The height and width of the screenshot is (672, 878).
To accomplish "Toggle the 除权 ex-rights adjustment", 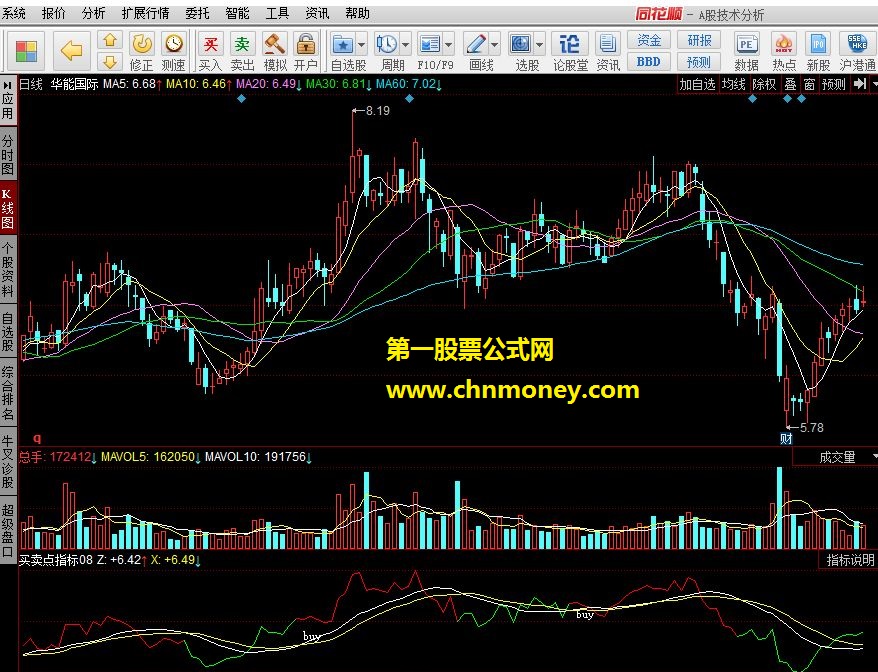I will pos(764,85).
